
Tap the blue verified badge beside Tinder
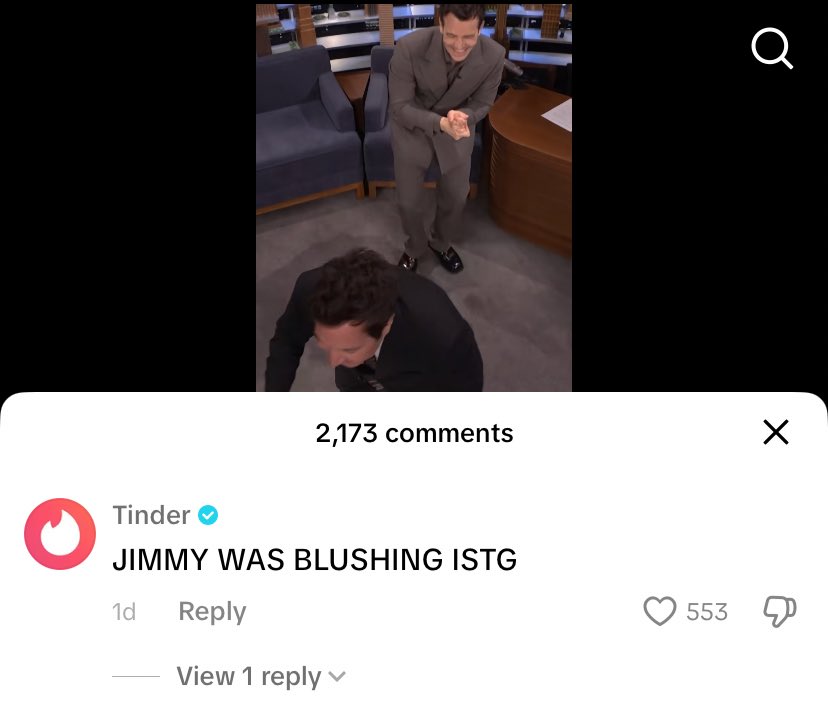click(208, 514)
